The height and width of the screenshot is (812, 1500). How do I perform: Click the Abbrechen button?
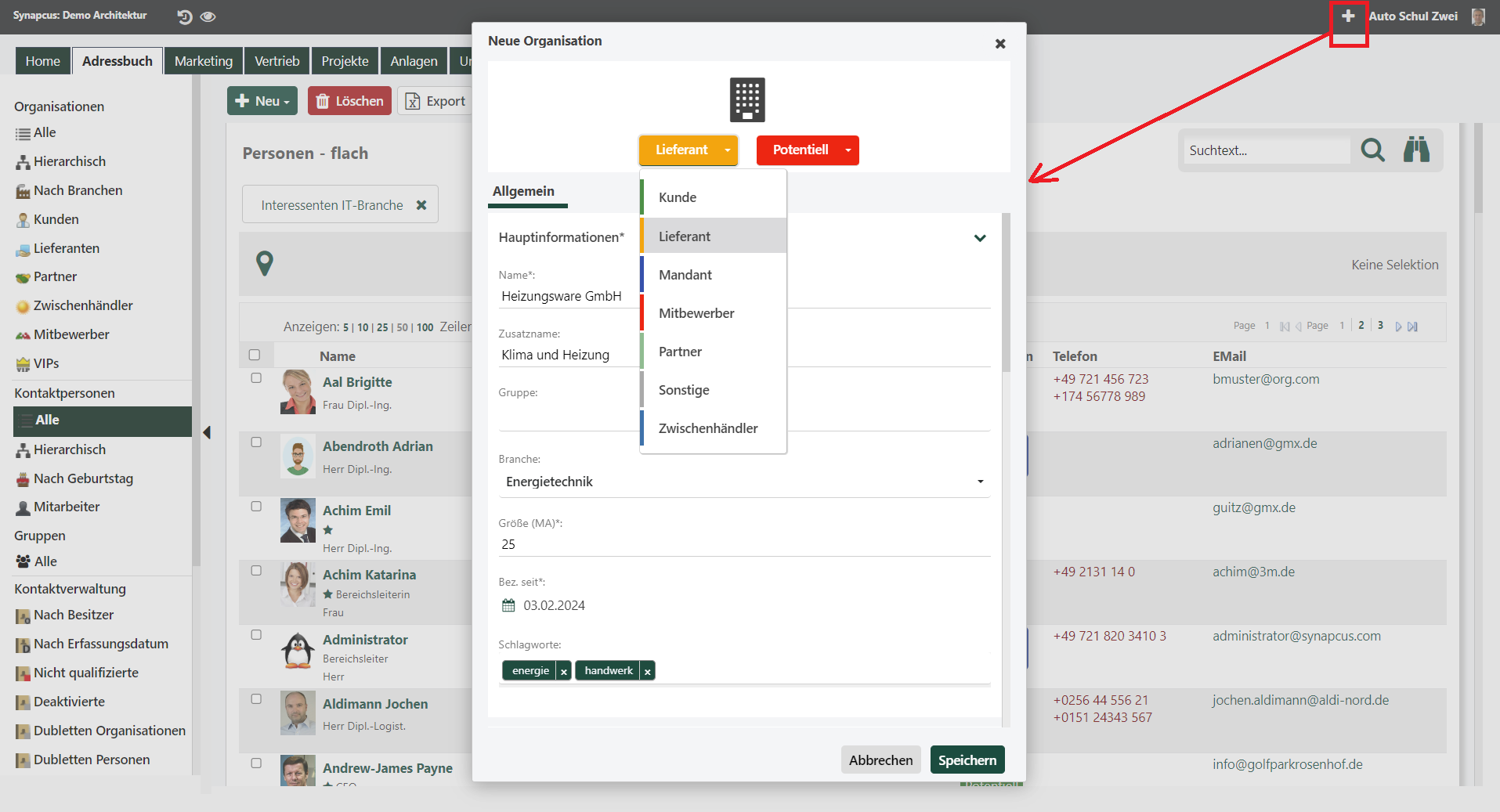click(880, 760)
